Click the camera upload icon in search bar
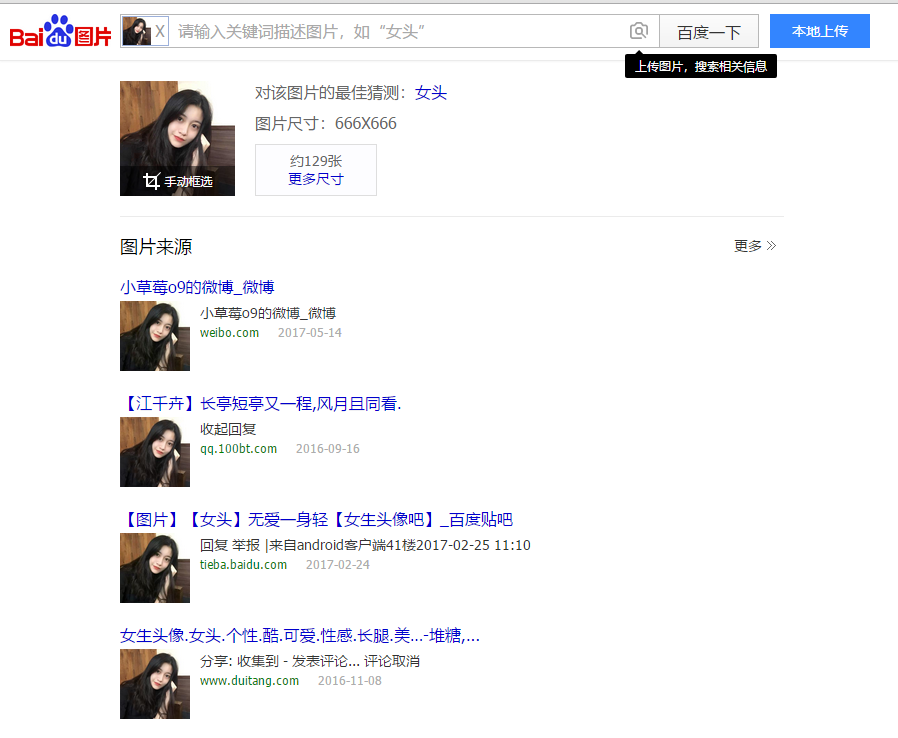The height and width of the screenshot is (738, 898). click(639, 31)
